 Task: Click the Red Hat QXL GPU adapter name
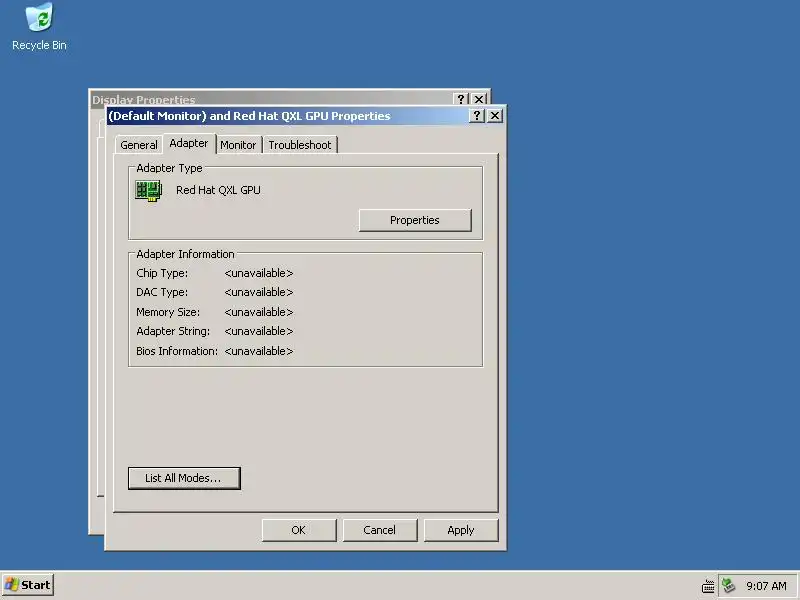click(x=218, y=190)
